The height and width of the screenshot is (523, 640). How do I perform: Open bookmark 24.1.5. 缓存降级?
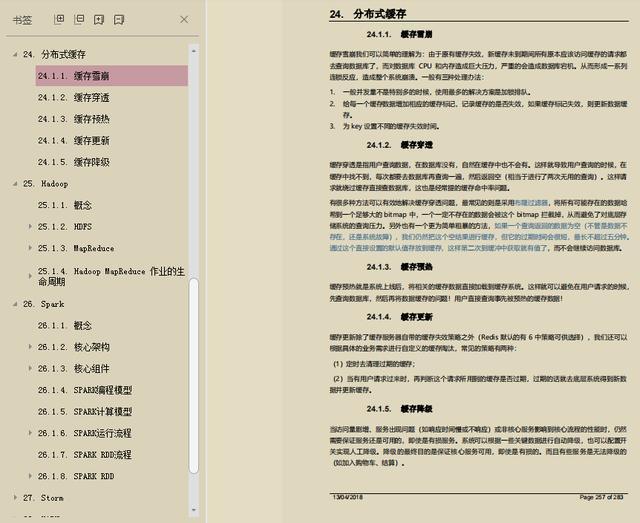pyautogui.click(x=73, y=162)
